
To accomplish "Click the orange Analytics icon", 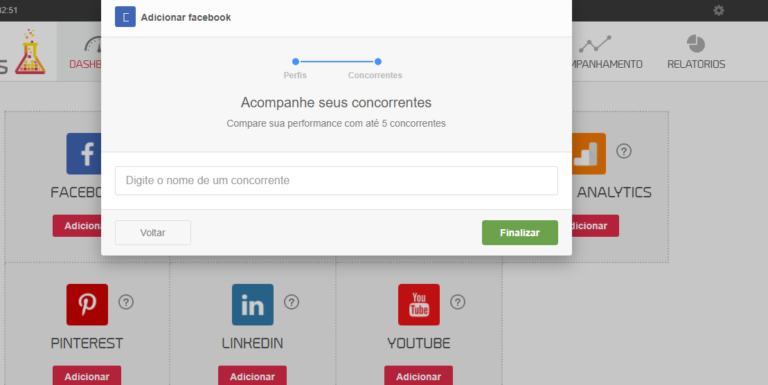I will click(x=589, y=154).
